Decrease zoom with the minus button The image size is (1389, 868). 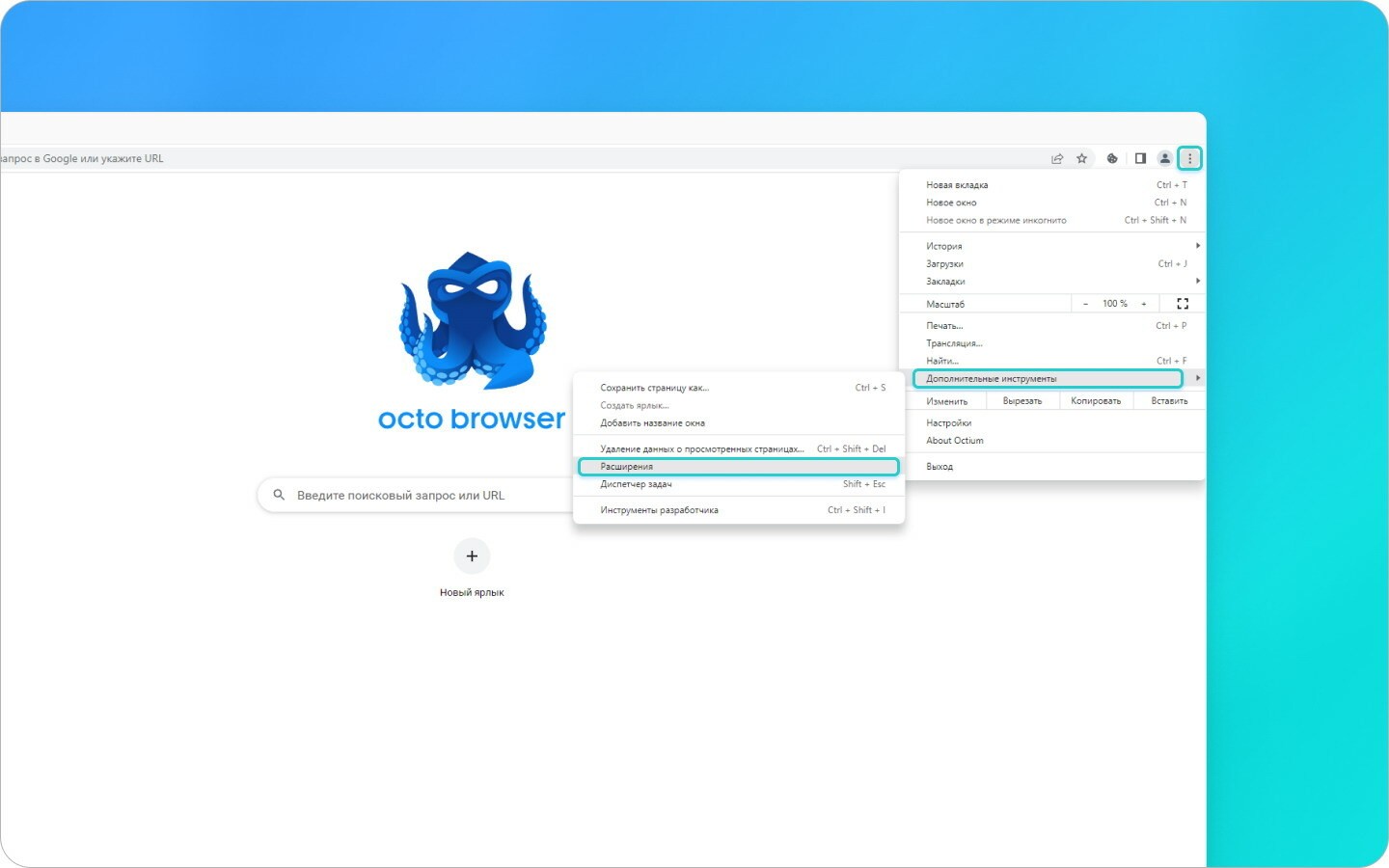click(x=1085, y=304)
